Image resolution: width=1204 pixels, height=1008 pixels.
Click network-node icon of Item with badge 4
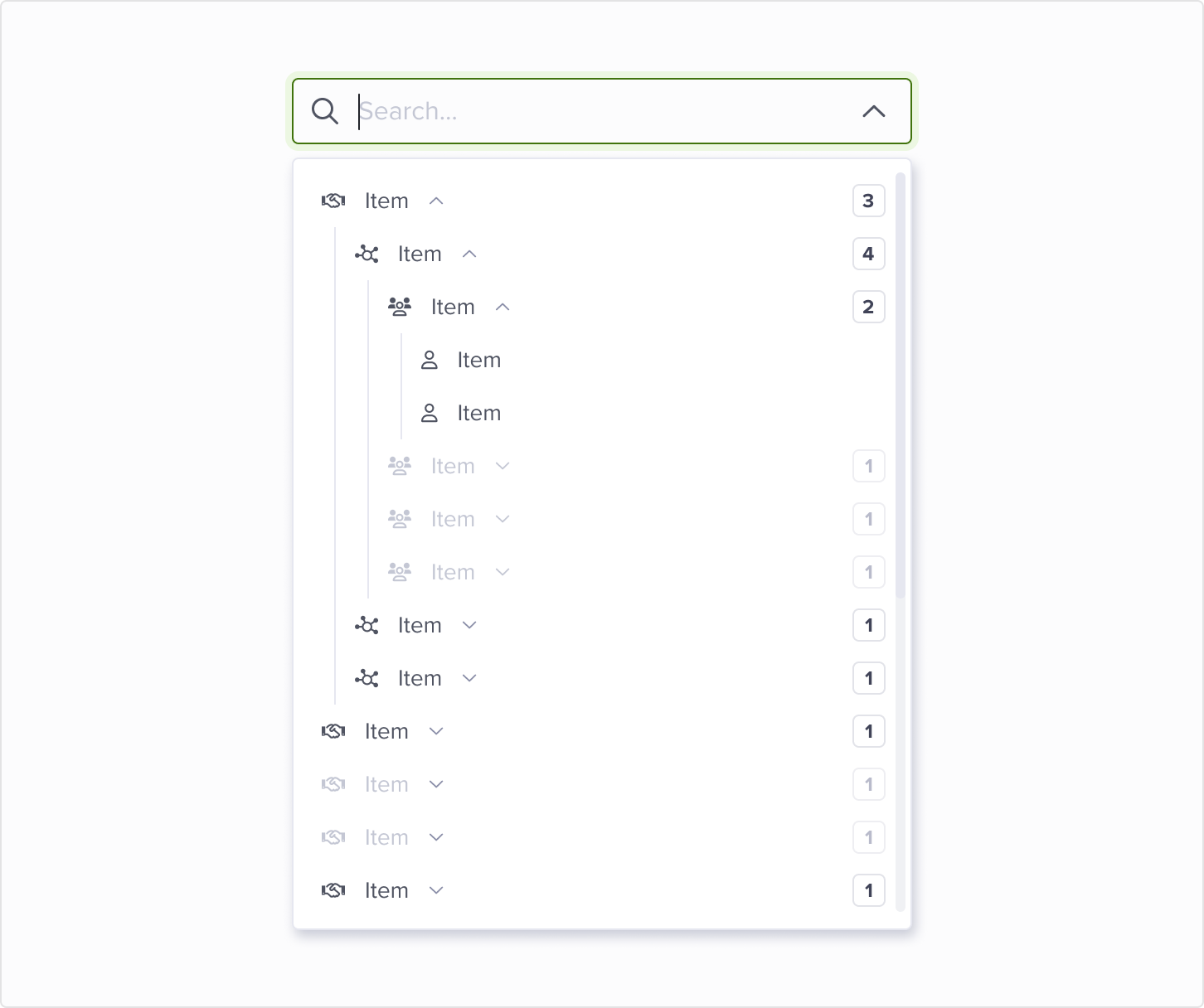click(x=367, y=254)
